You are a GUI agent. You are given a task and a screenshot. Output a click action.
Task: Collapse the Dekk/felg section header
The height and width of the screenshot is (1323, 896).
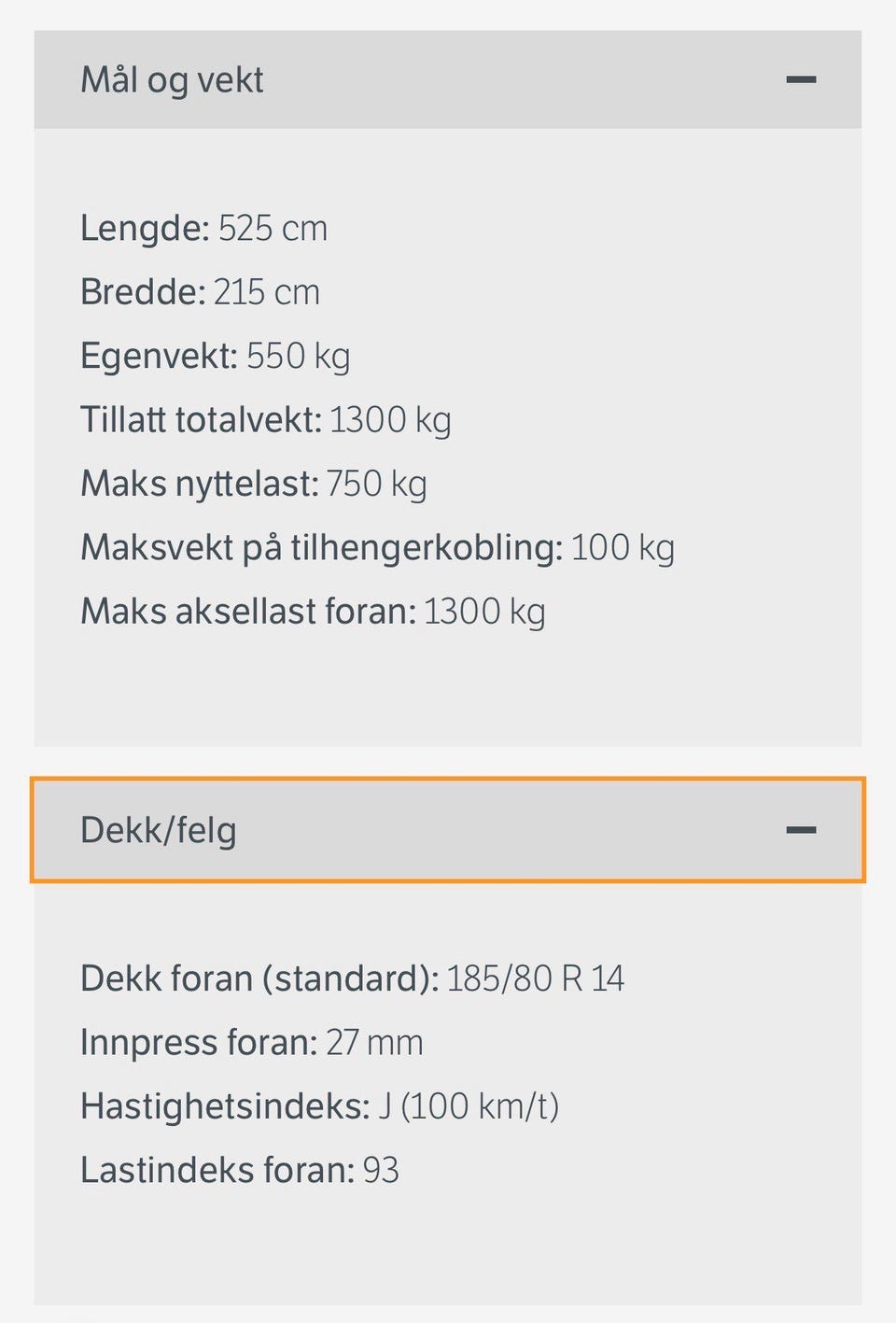[448, 830]
